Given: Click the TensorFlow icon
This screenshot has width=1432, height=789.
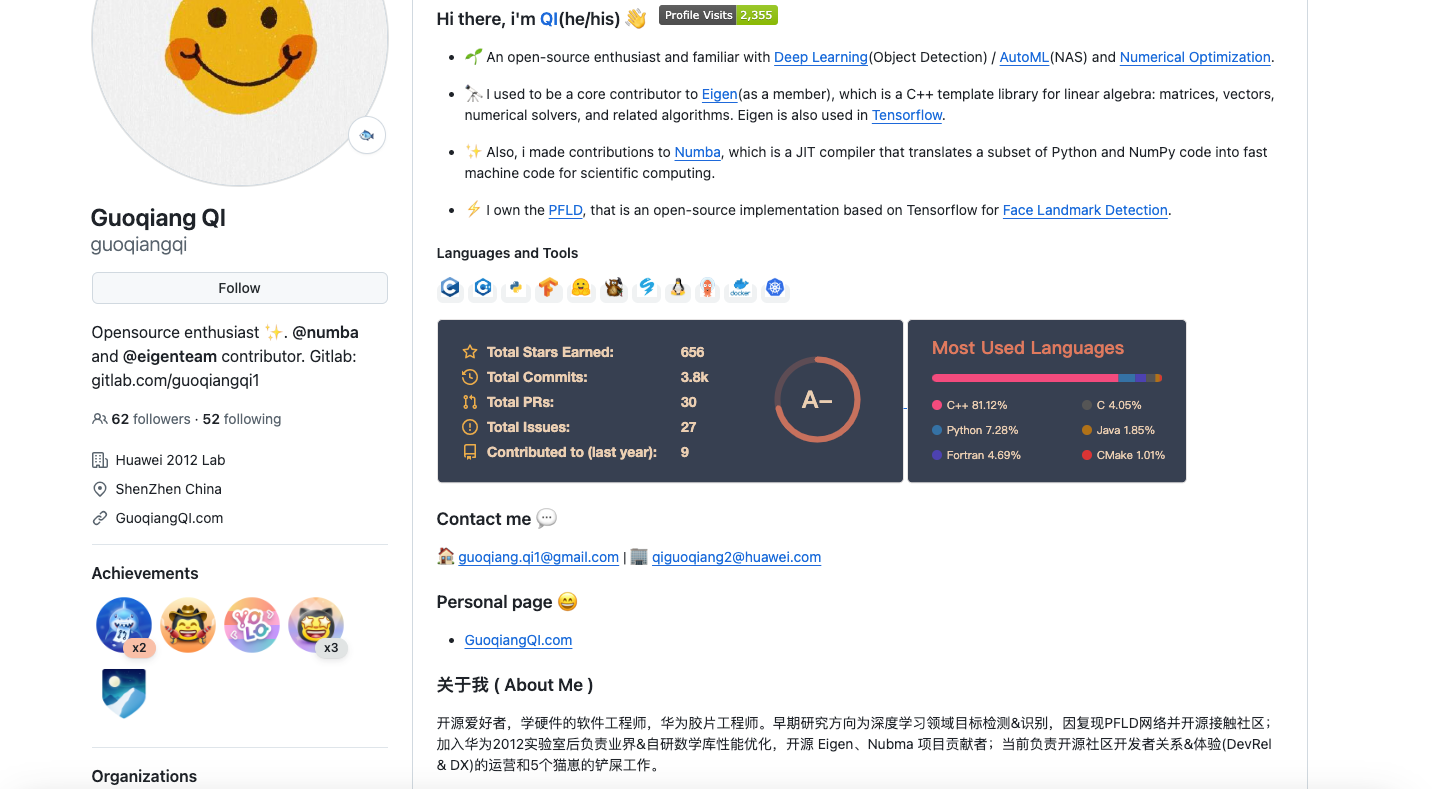Looking at the screenshot, I should point(548,287).
